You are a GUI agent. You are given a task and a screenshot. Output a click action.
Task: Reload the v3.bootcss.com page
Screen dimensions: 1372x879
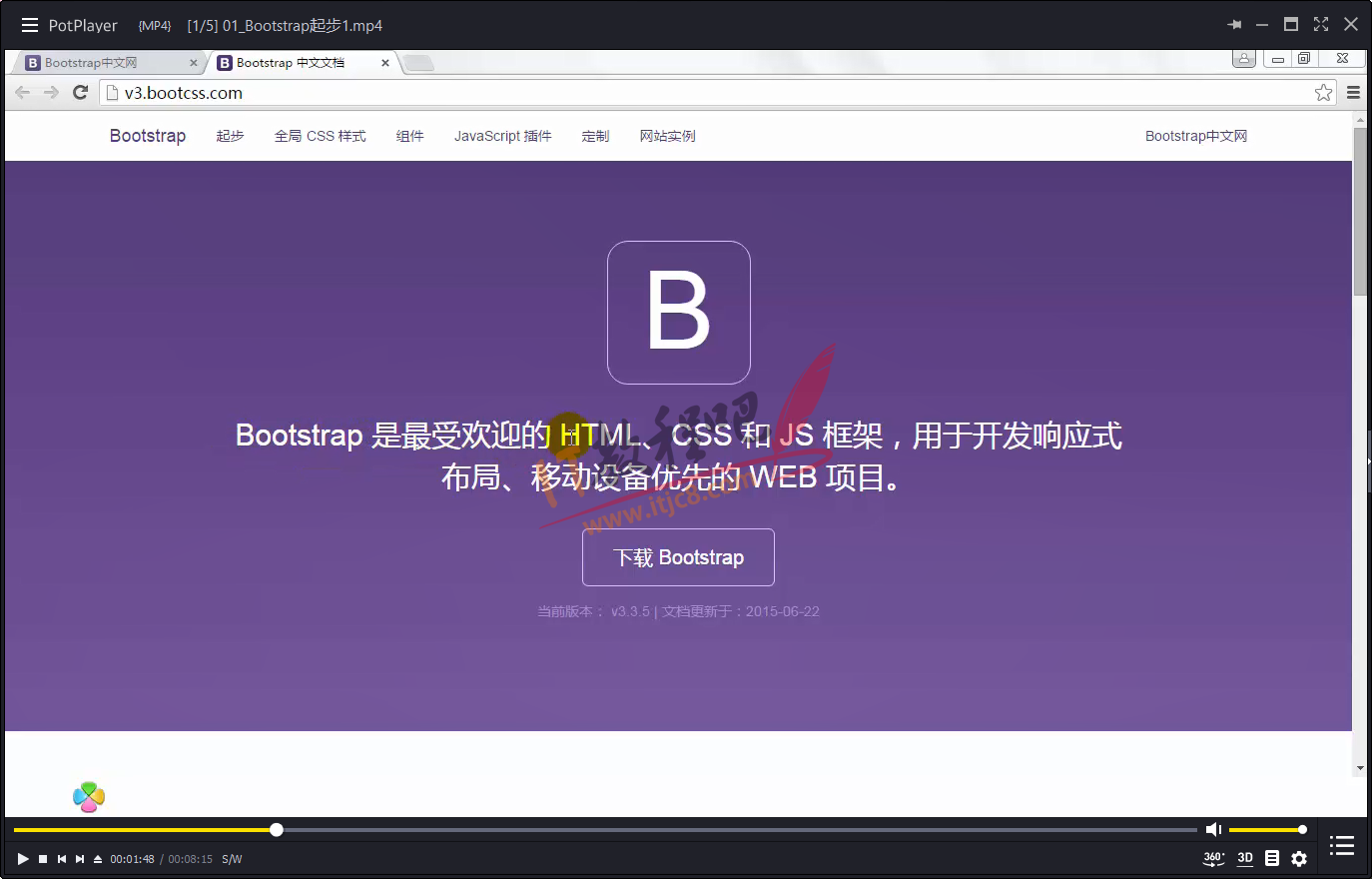(81, 93)
